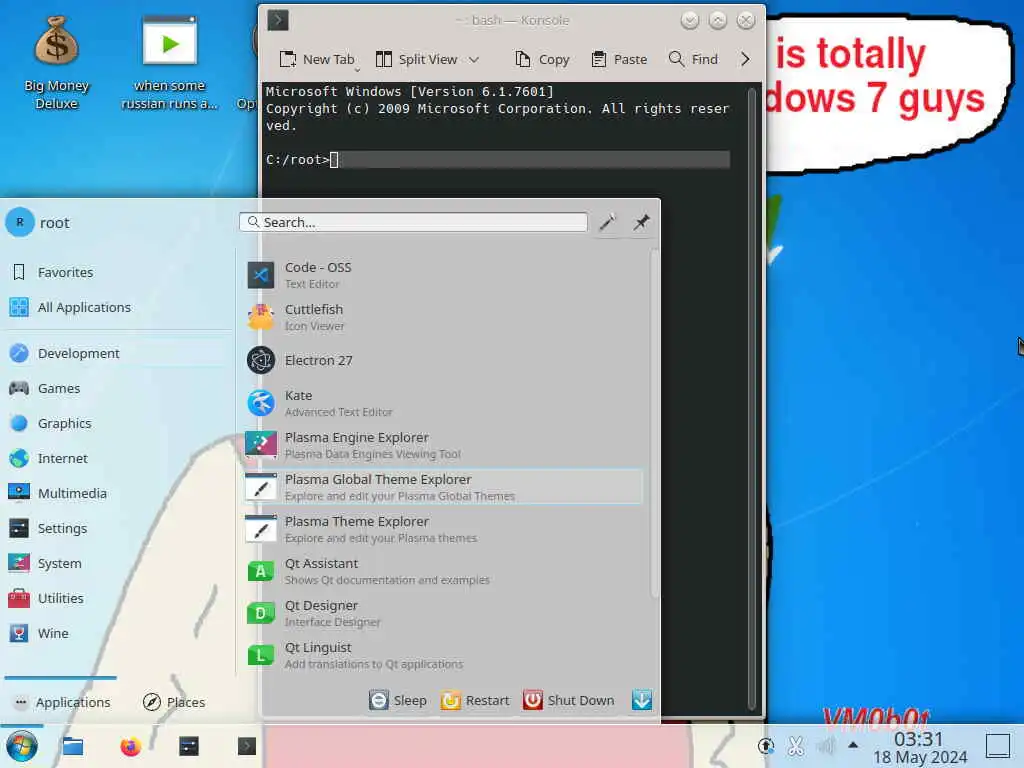Click the Sleep button
The width and height of the screenshot is (1024, 768).
pyautogui.click(x=398, y=700)
